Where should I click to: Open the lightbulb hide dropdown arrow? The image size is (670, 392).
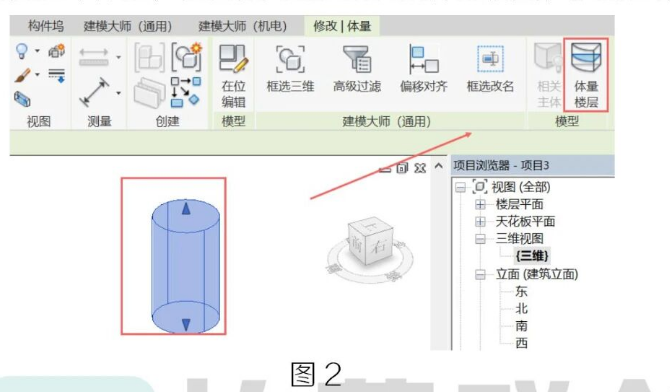pyautogui.click(x=37, y=51)
